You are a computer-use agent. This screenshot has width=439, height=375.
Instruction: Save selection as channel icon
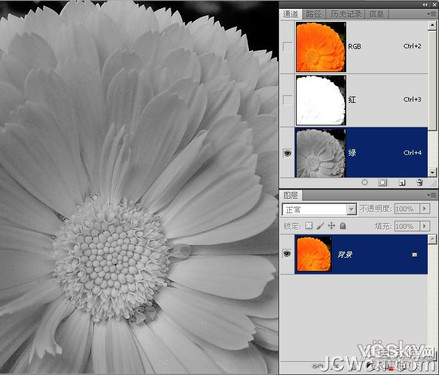[x=383, y=182]
